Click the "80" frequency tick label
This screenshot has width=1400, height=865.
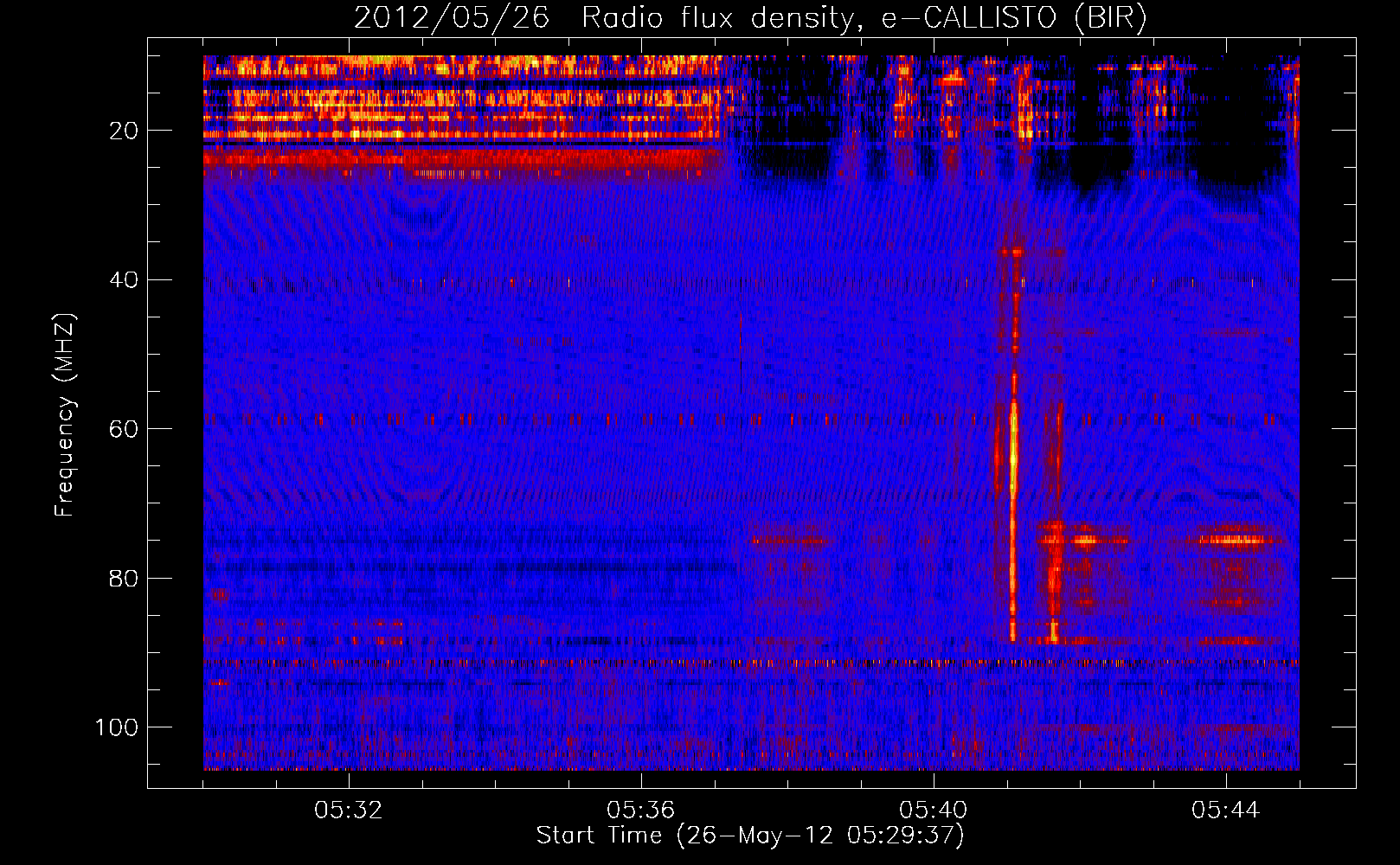point(125,579)
